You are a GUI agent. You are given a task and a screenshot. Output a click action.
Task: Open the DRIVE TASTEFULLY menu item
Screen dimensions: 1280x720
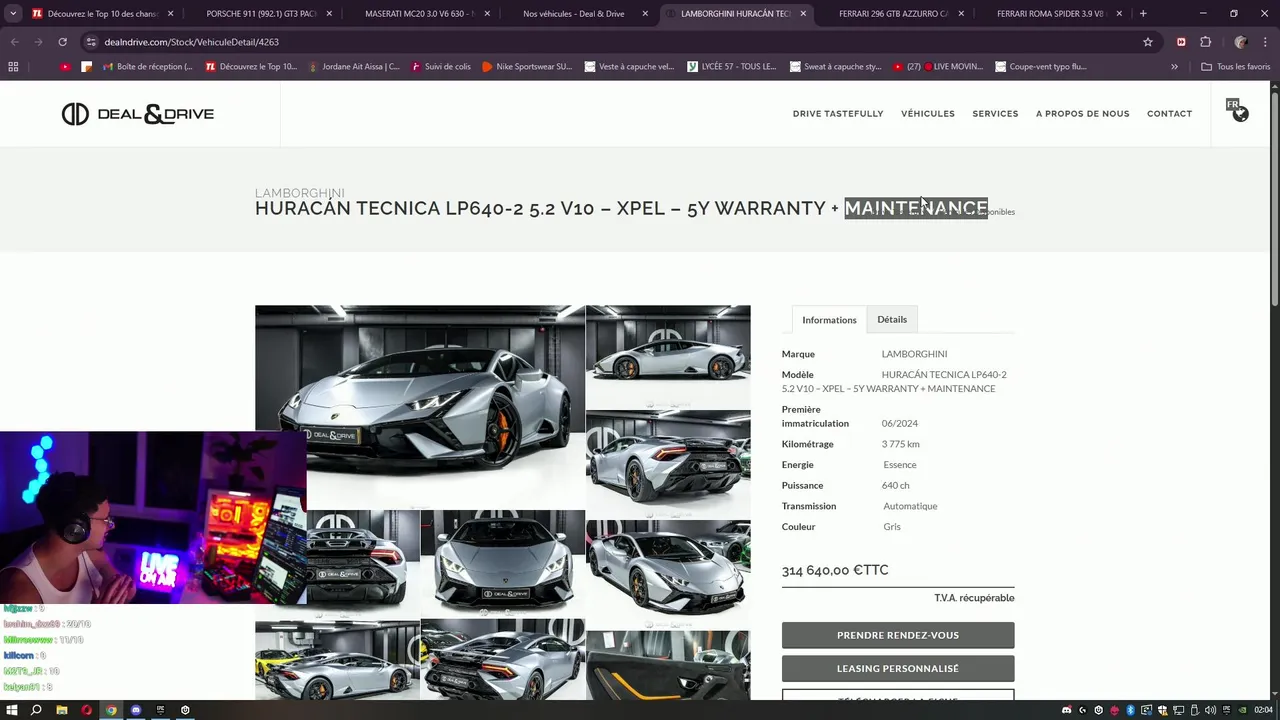pos(838,114)
